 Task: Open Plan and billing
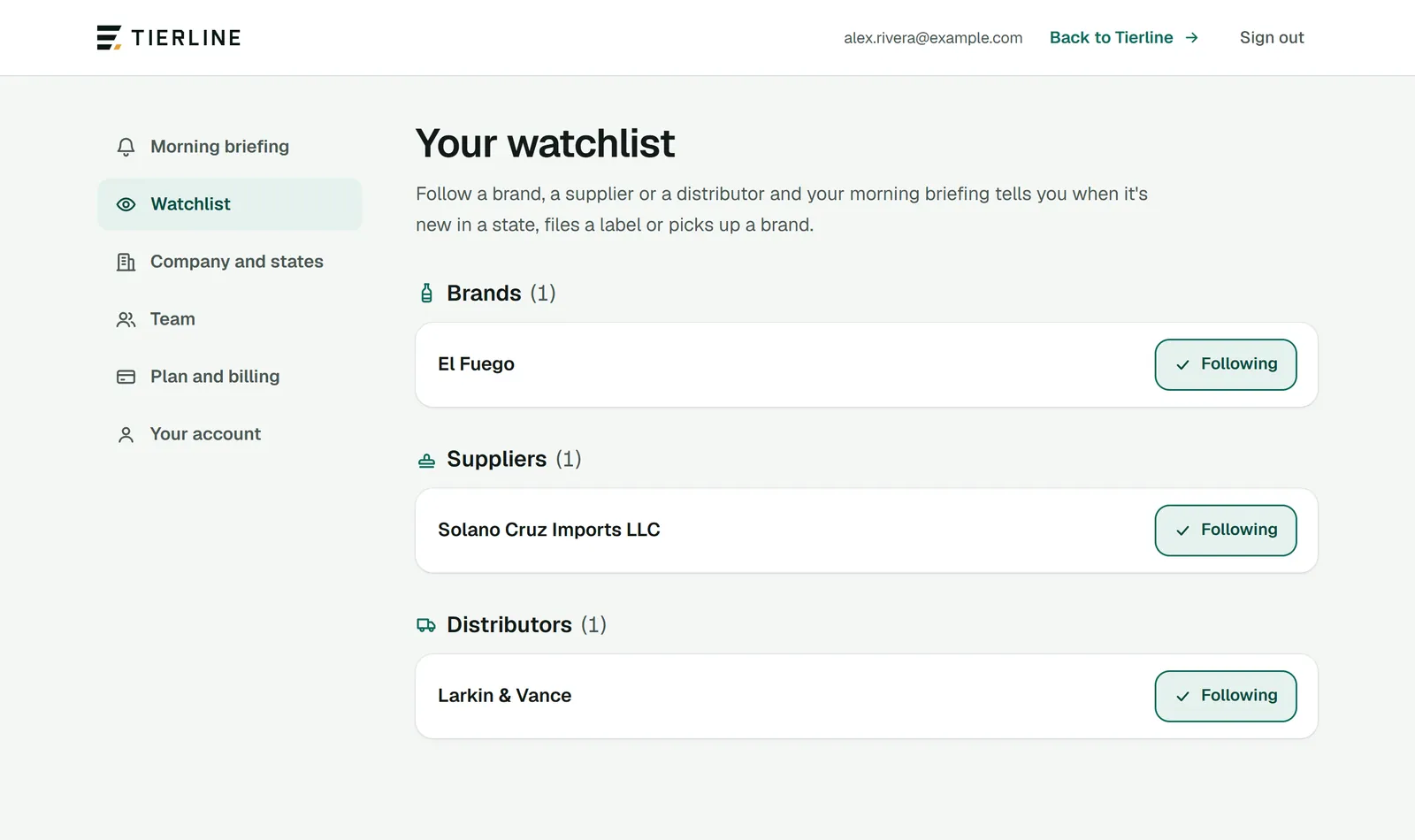(x=230, y=377)
